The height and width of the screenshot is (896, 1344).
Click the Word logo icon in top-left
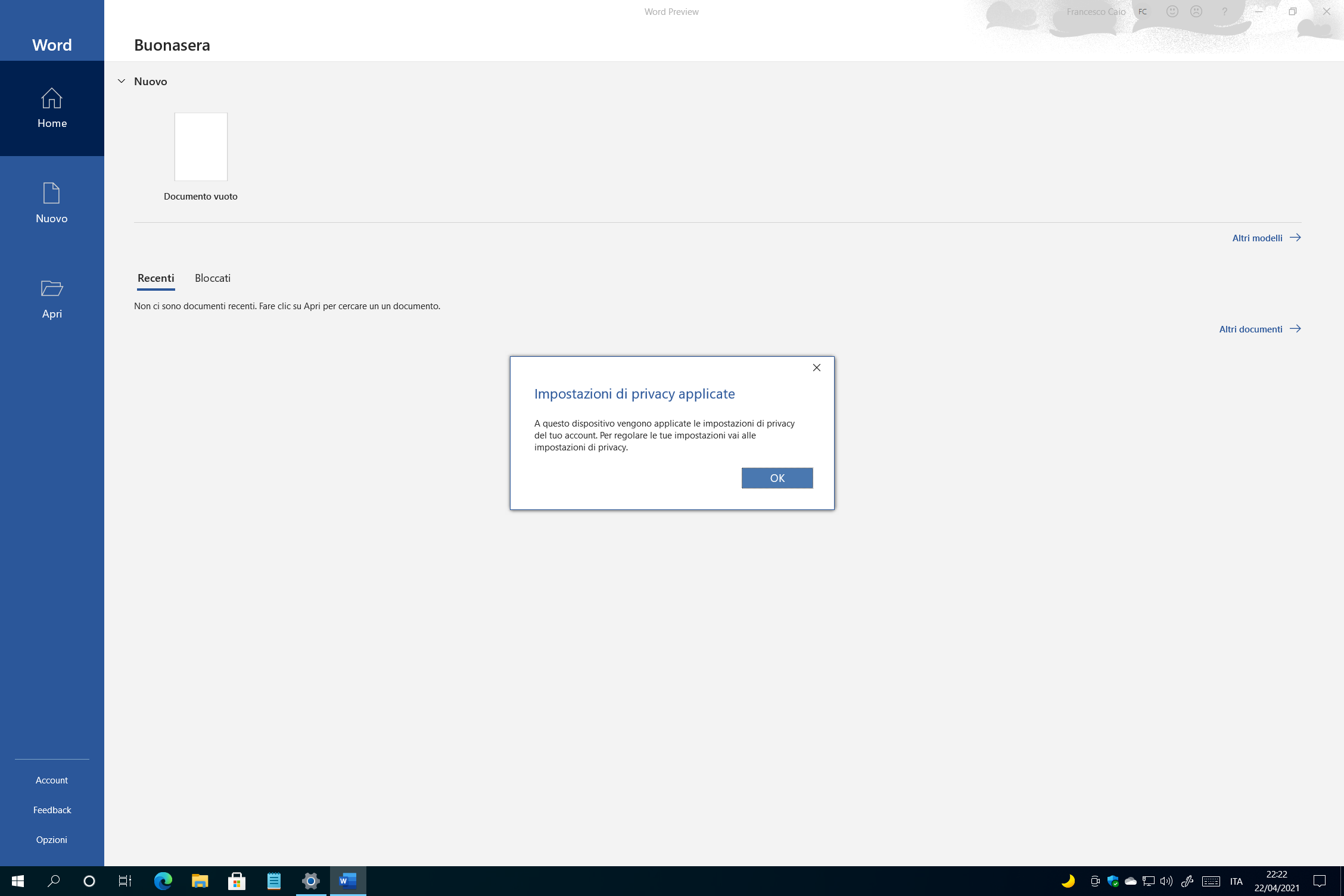point(52,44)
